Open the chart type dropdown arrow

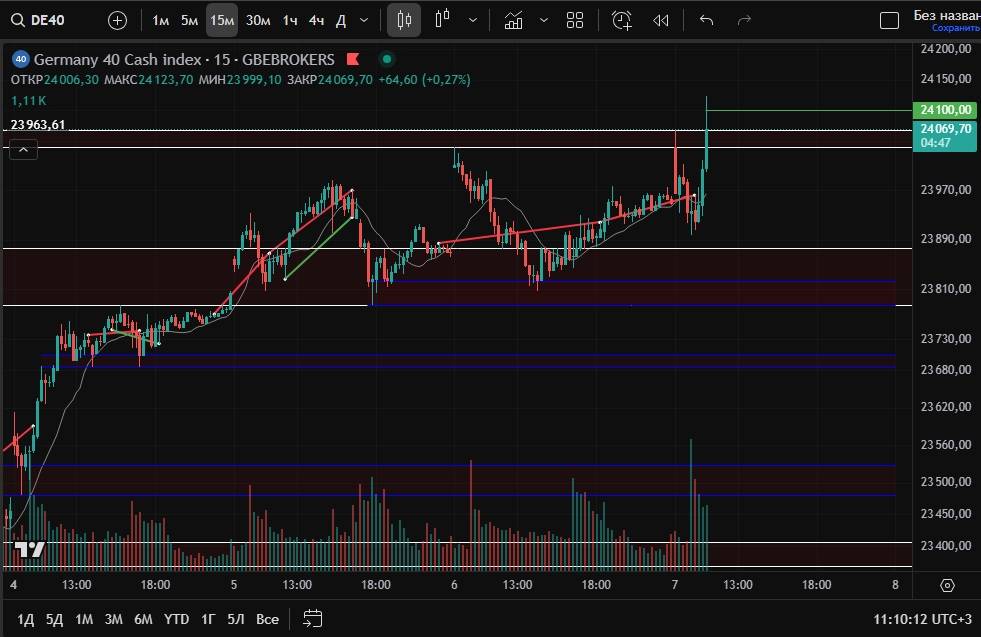(x=472, y=20)
